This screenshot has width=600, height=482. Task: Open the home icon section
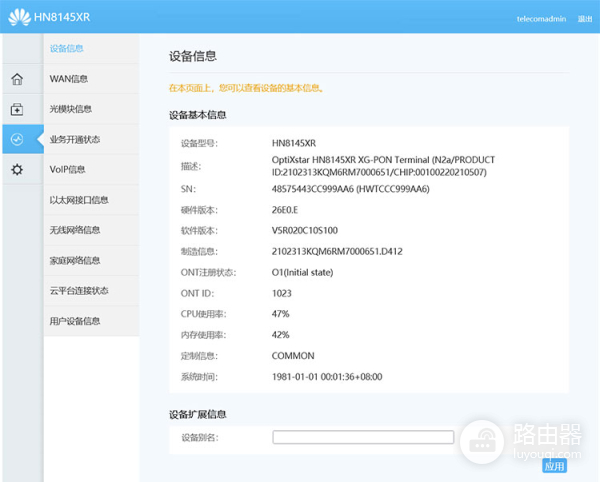[17, 79]
